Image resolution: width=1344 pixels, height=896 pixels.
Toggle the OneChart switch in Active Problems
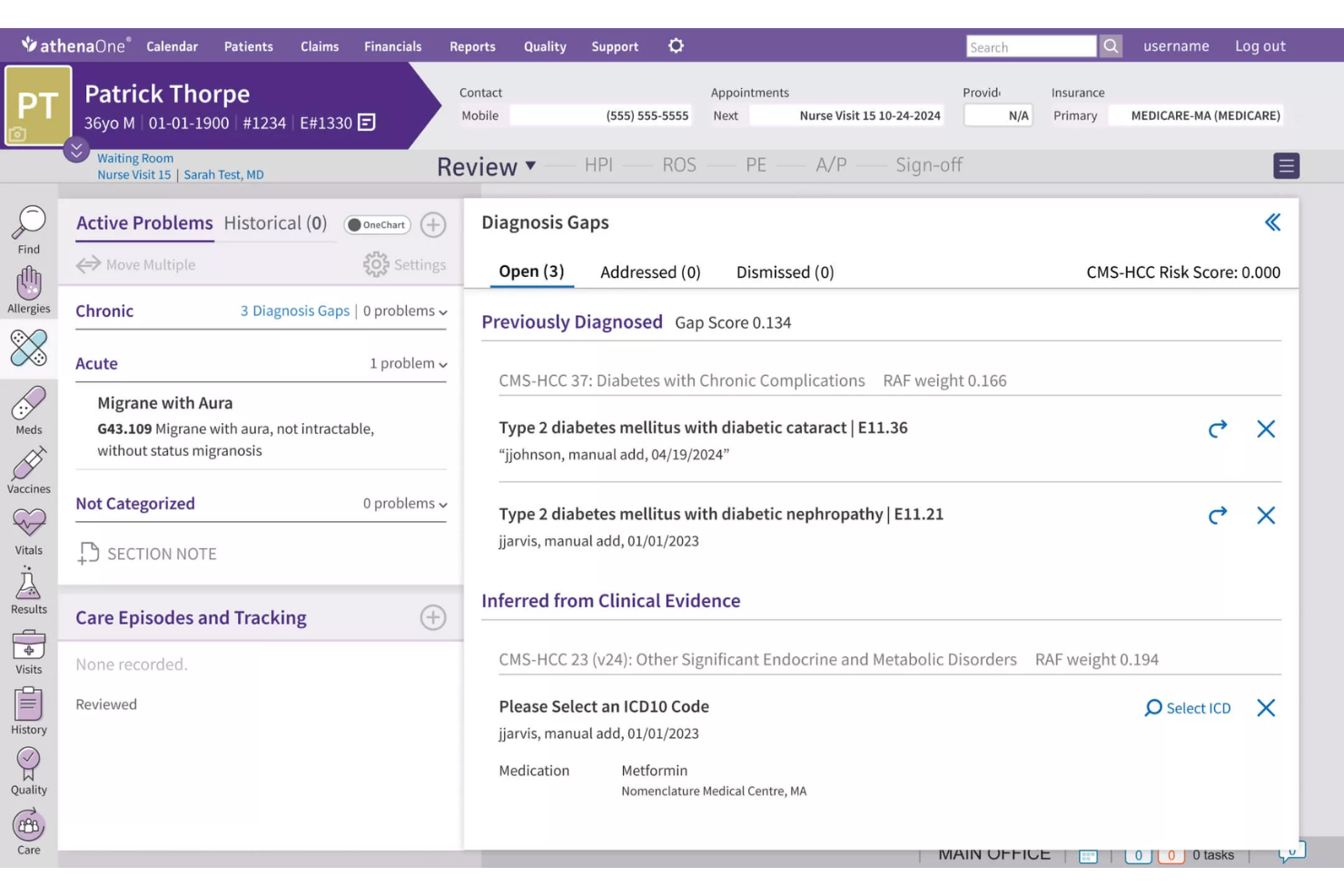point(377,224)
